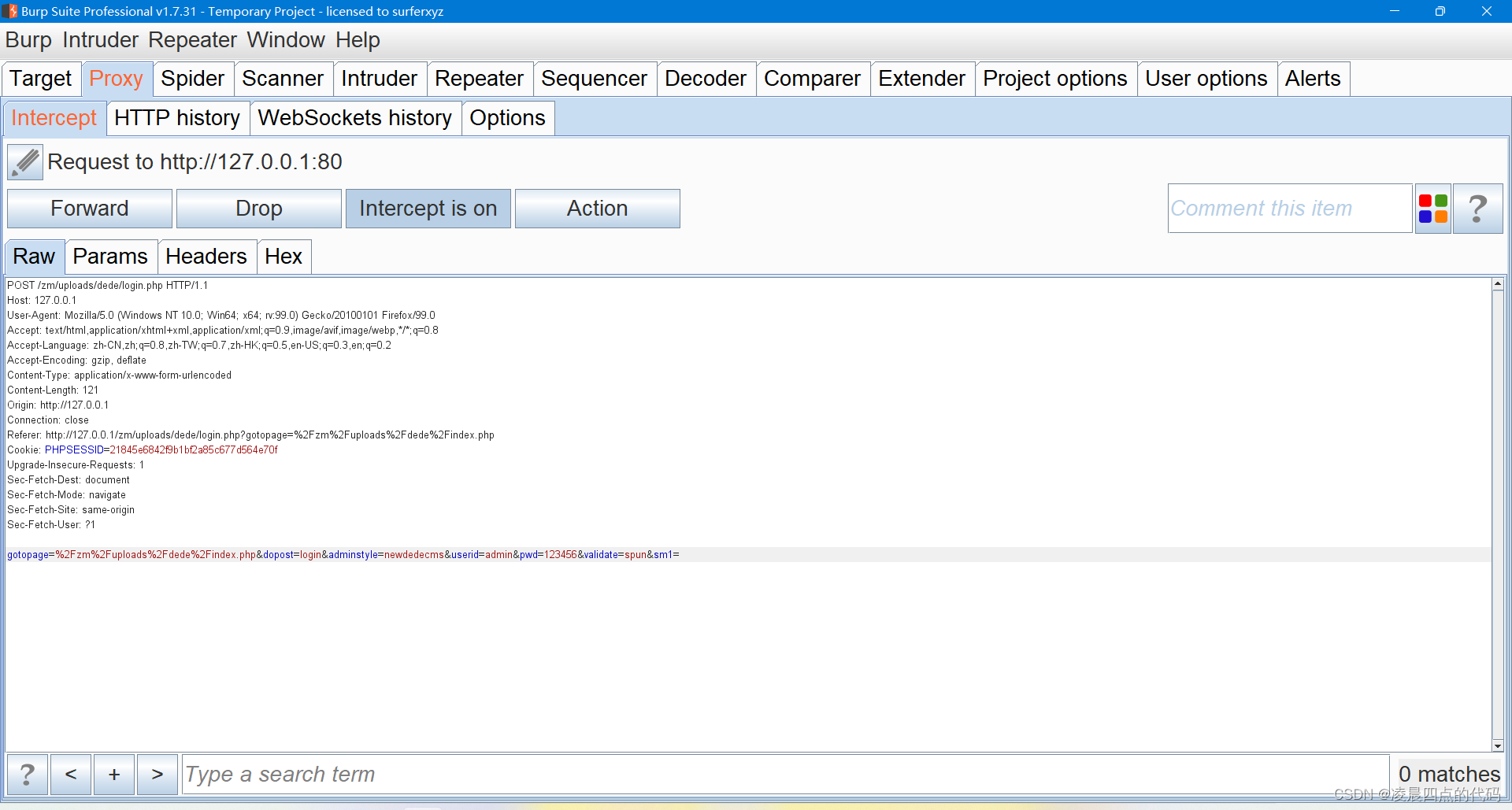This screenshot has height=810, width=1512.
Task: Click the Comment this item field
Action: tap(1288, 209)
